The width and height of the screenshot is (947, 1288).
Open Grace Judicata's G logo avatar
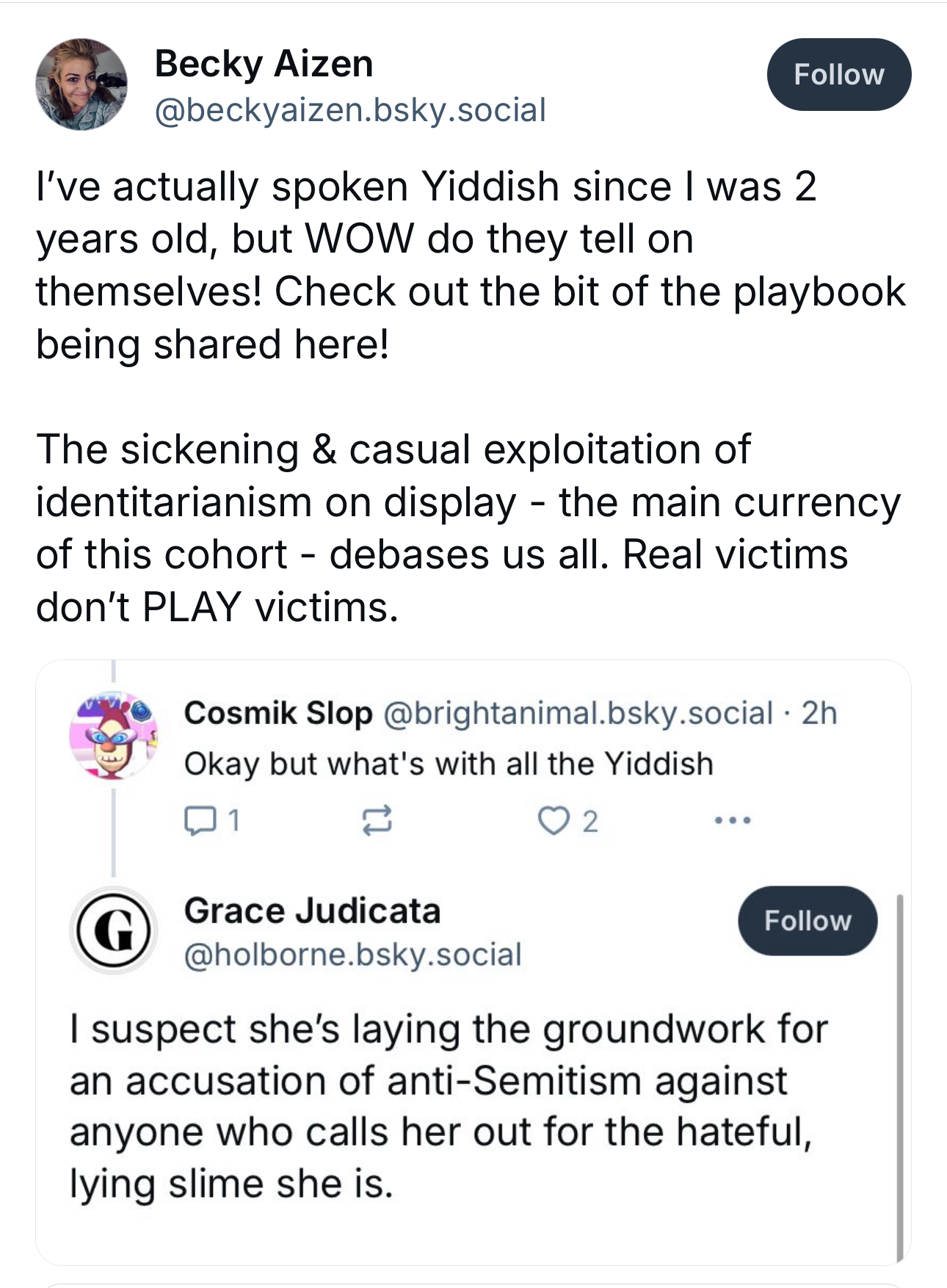[x=113, y=930]
